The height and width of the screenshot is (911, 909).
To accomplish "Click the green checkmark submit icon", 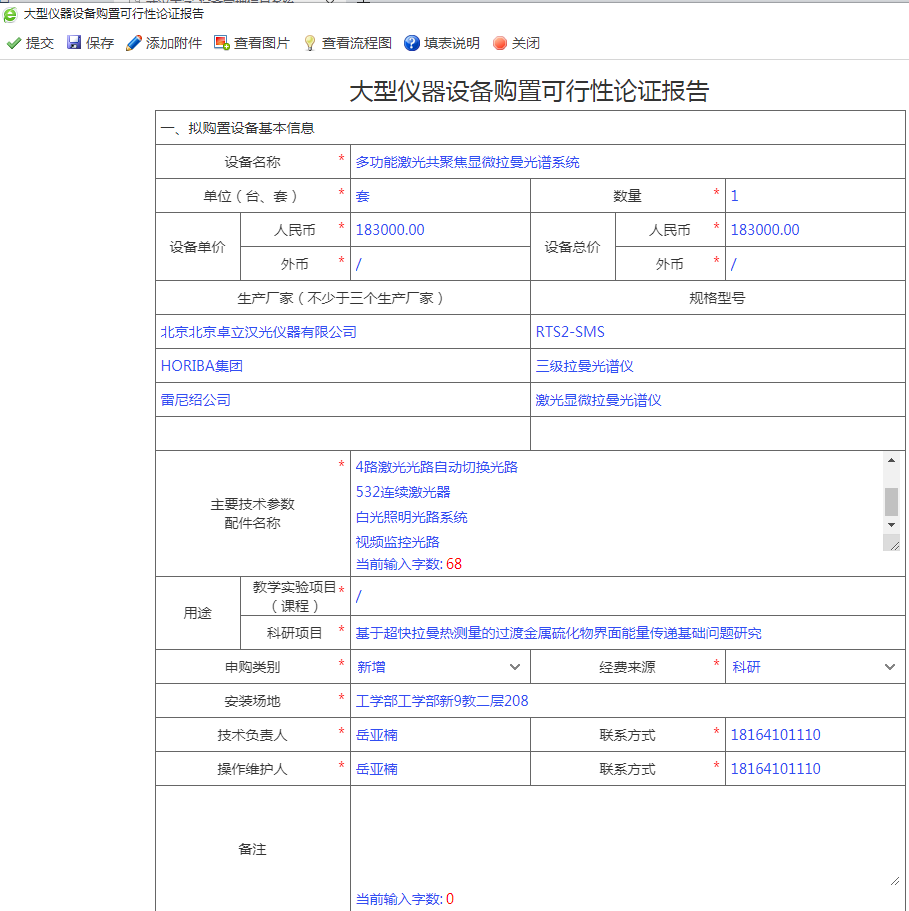I will click(x=14, y=43).
